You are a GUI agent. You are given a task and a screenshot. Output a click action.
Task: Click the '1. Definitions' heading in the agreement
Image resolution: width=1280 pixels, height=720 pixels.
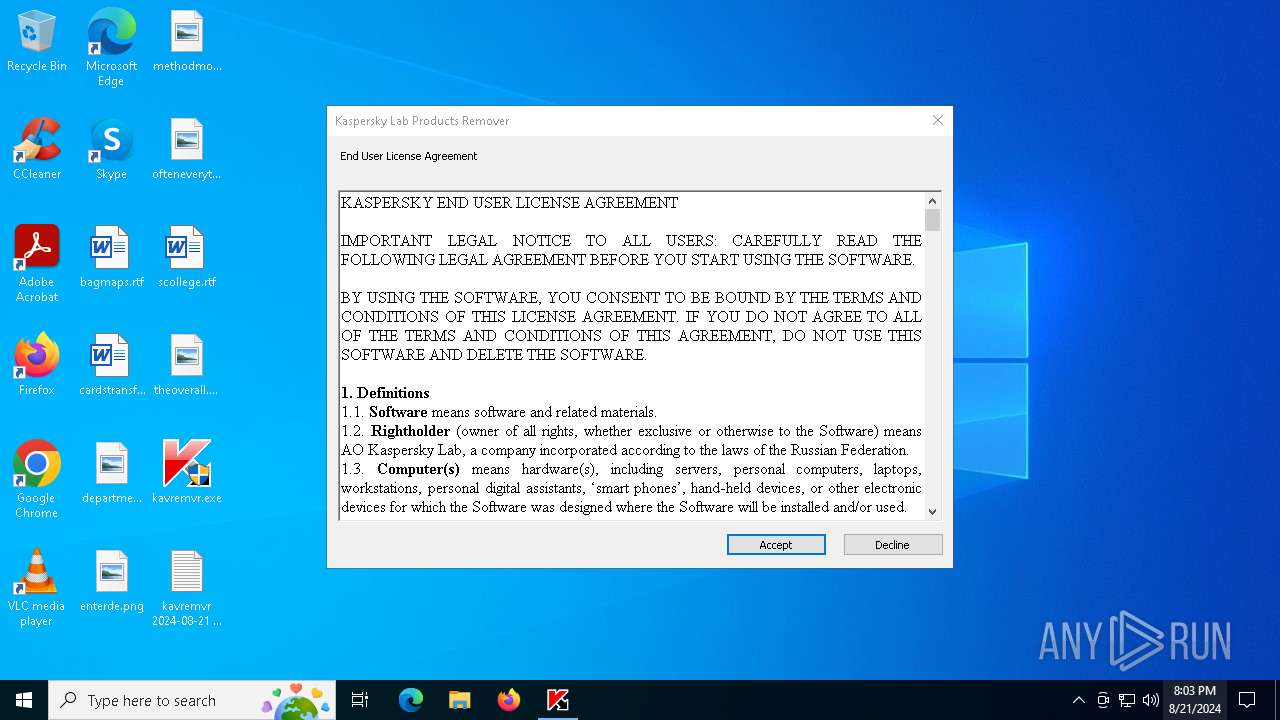click(385, 393)
